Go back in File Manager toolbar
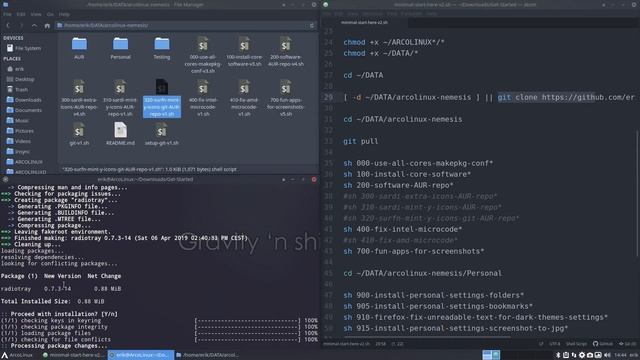 coord(8,25)
